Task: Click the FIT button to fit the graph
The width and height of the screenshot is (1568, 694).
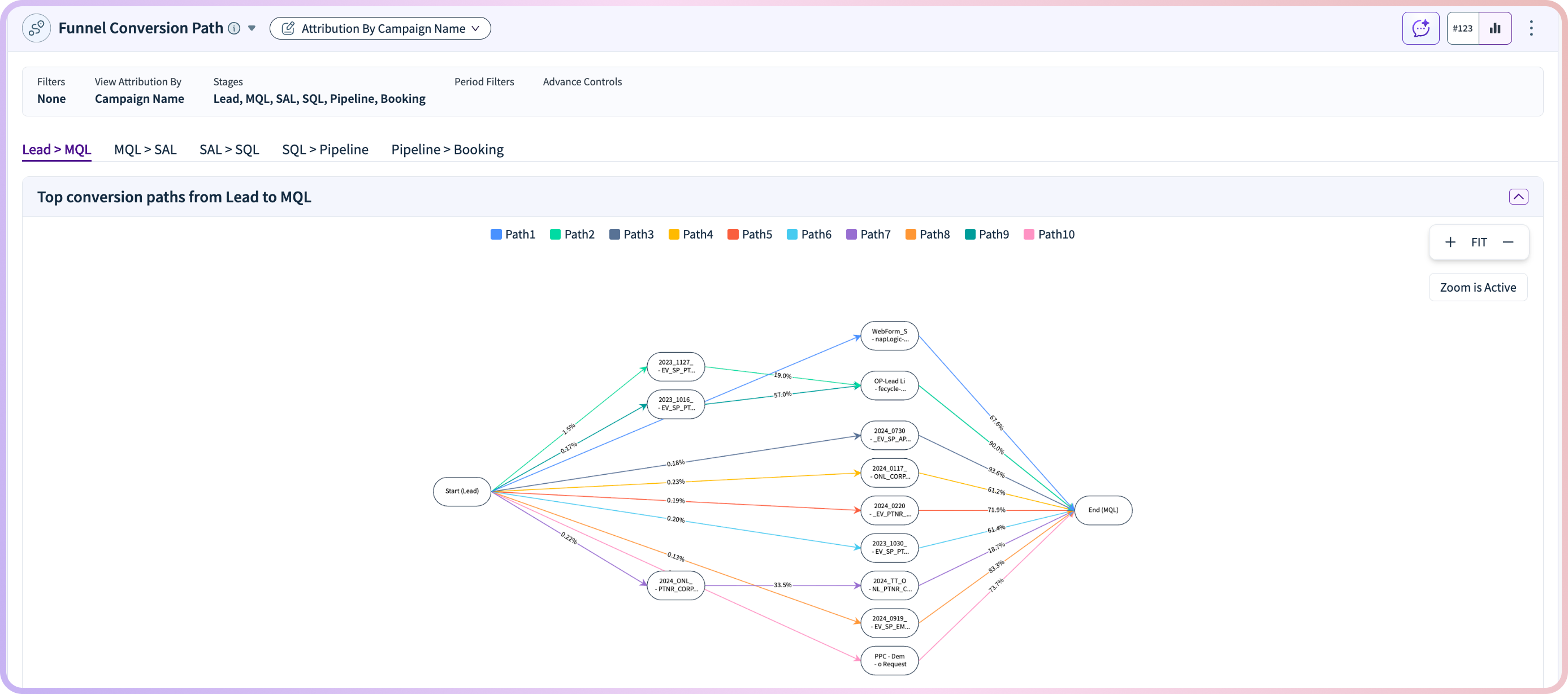Action: (x=1479, y=242)
